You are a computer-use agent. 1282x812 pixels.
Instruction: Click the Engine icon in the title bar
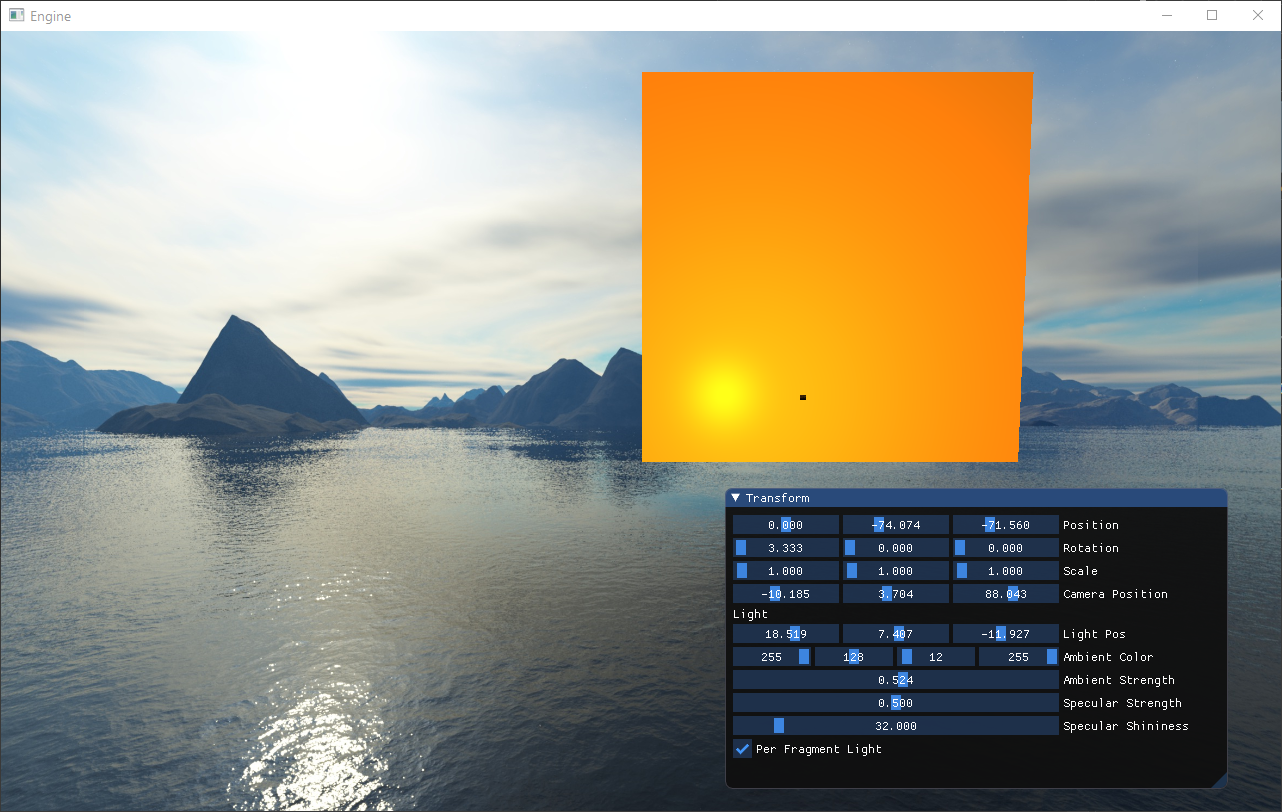[16, 15]
